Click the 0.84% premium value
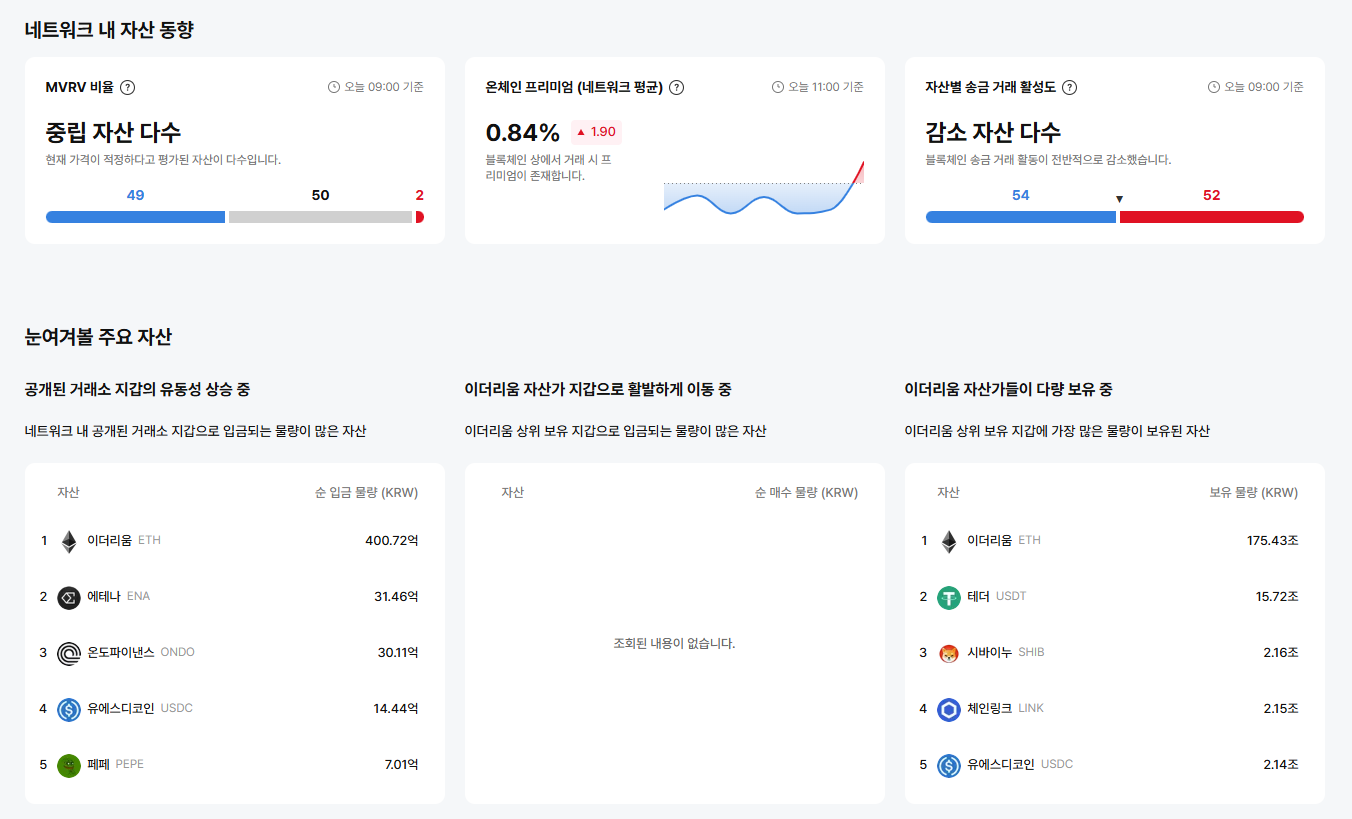 point(522,132)
